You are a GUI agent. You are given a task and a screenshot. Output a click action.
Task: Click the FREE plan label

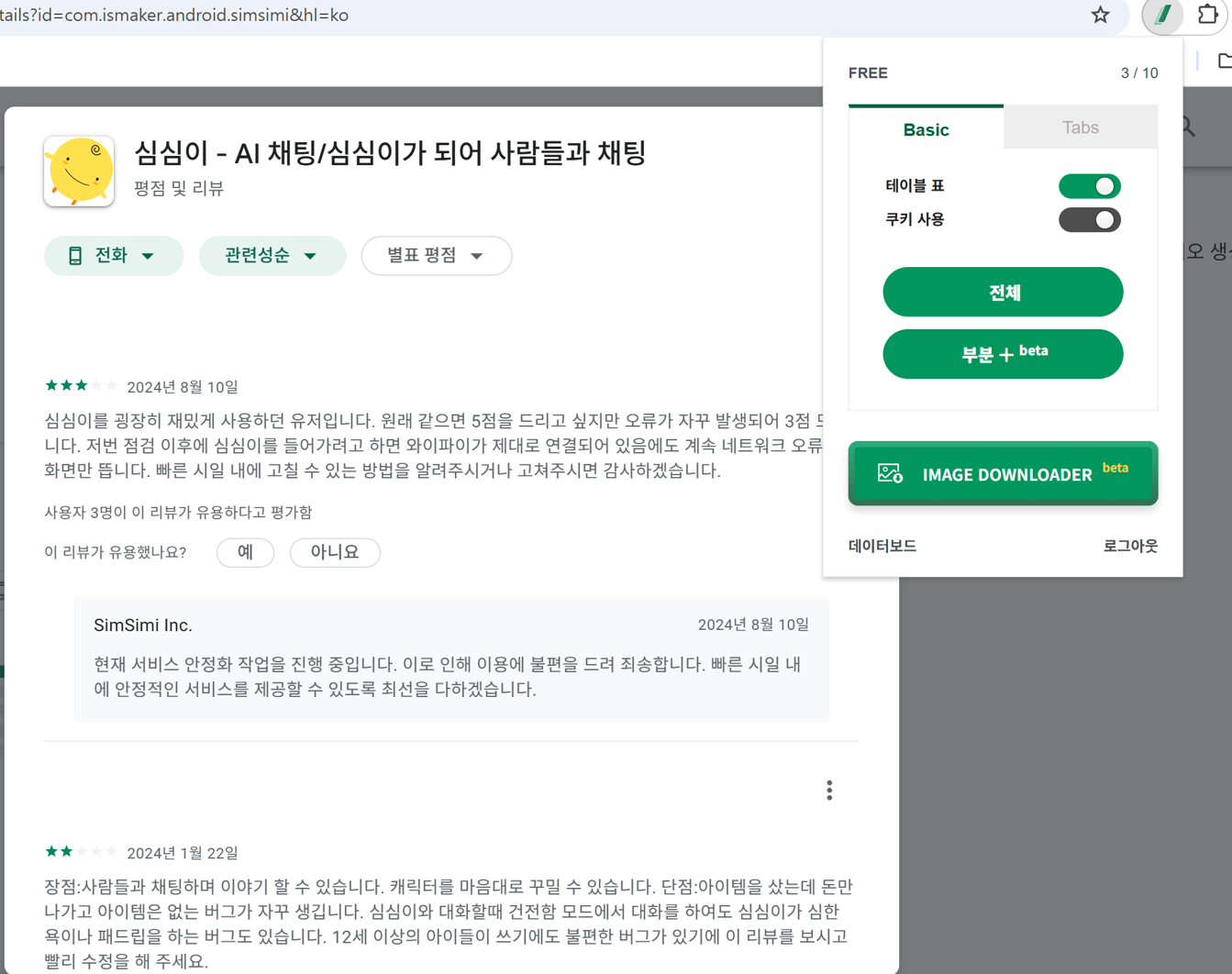(868, 73)
